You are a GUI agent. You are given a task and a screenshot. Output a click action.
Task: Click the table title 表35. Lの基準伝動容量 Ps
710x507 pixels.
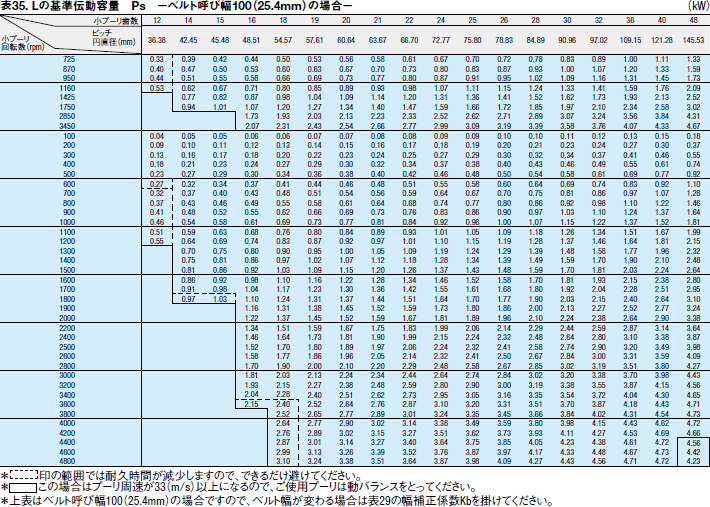tap(73, 6)
